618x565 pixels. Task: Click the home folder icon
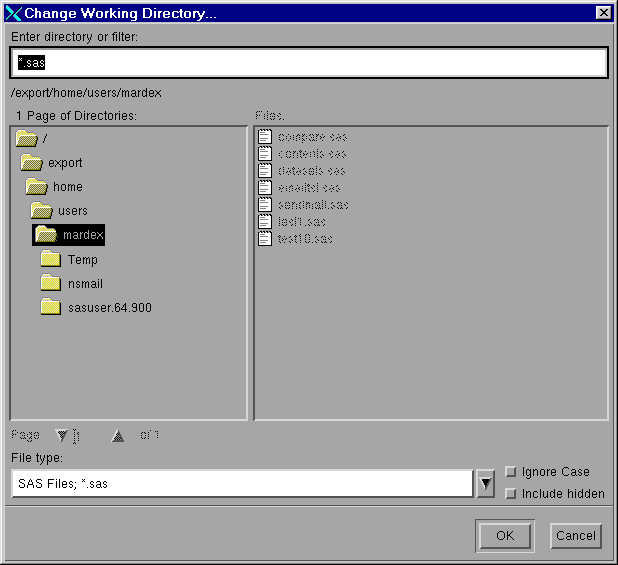(37, 186)
